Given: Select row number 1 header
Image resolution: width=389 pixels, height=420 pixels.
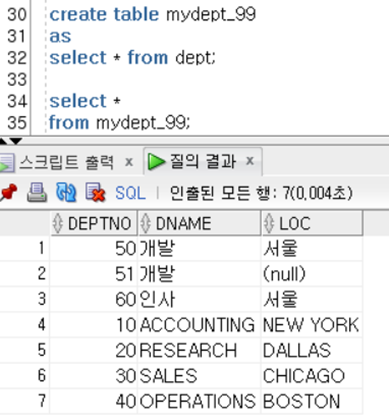Looking at the screenshot, I should point(25,248).
